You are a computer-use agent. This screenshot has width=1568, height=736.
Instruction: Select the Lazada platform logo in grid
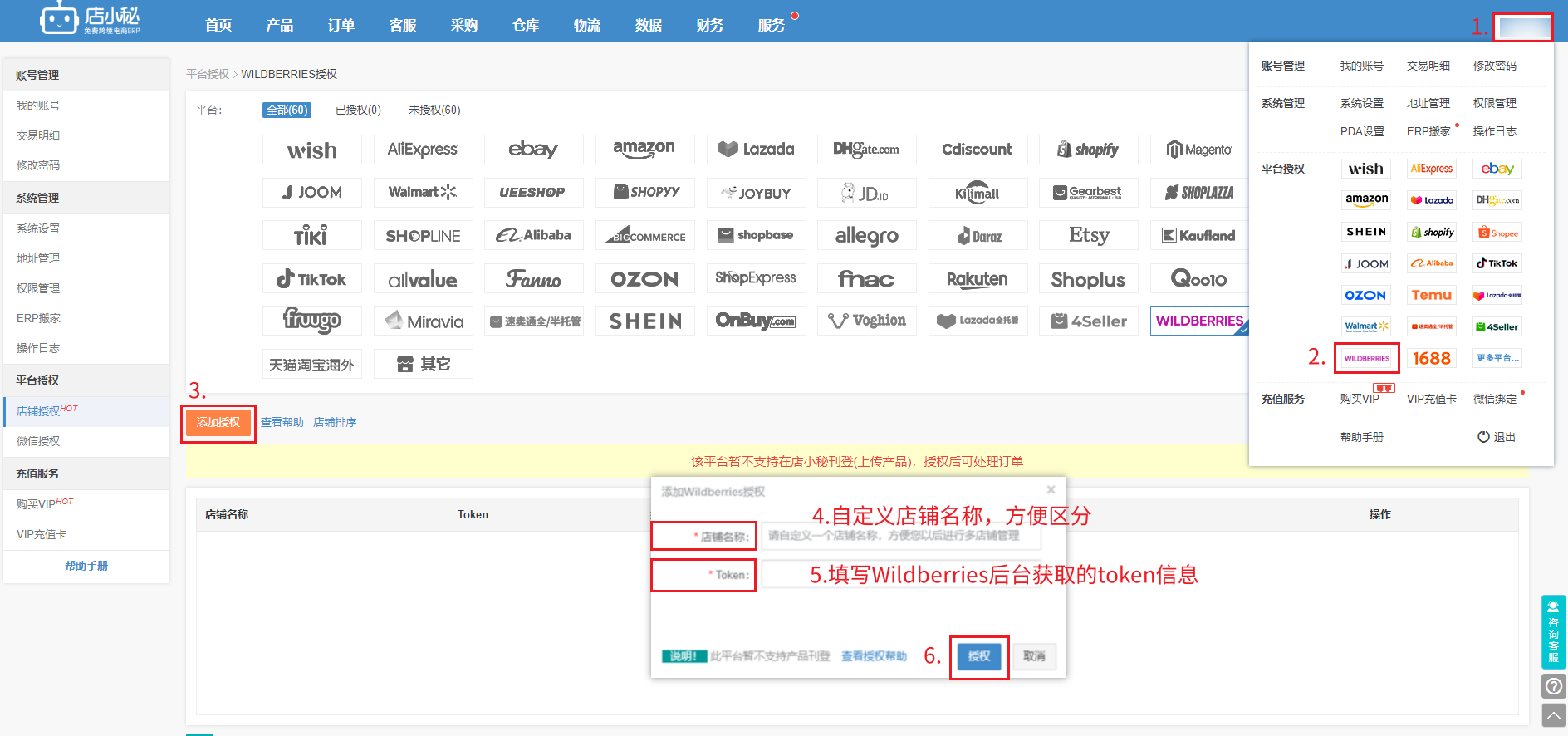tap(757, 150)
